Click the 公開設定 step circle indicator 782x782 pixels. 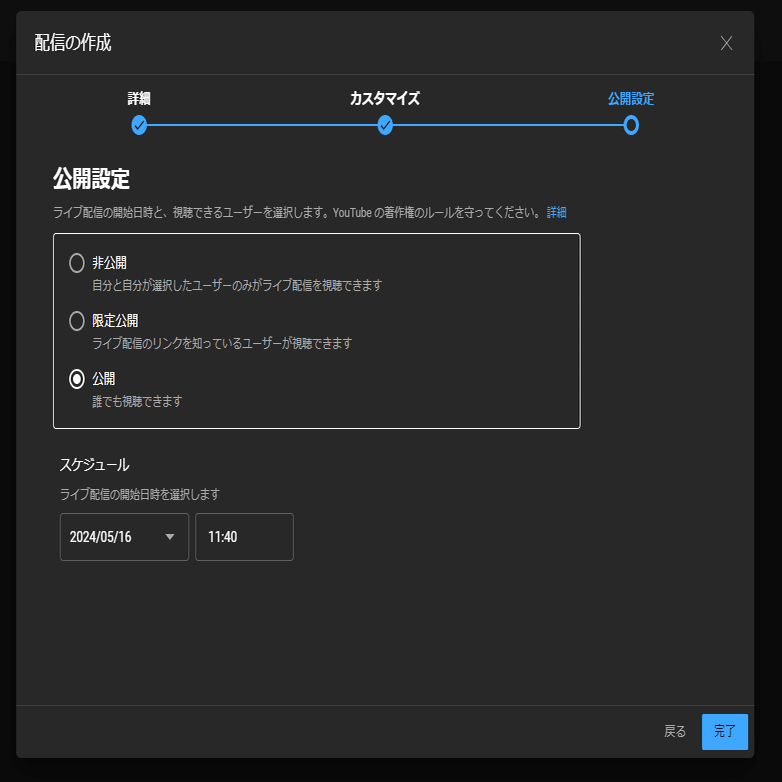pos(631,125)
